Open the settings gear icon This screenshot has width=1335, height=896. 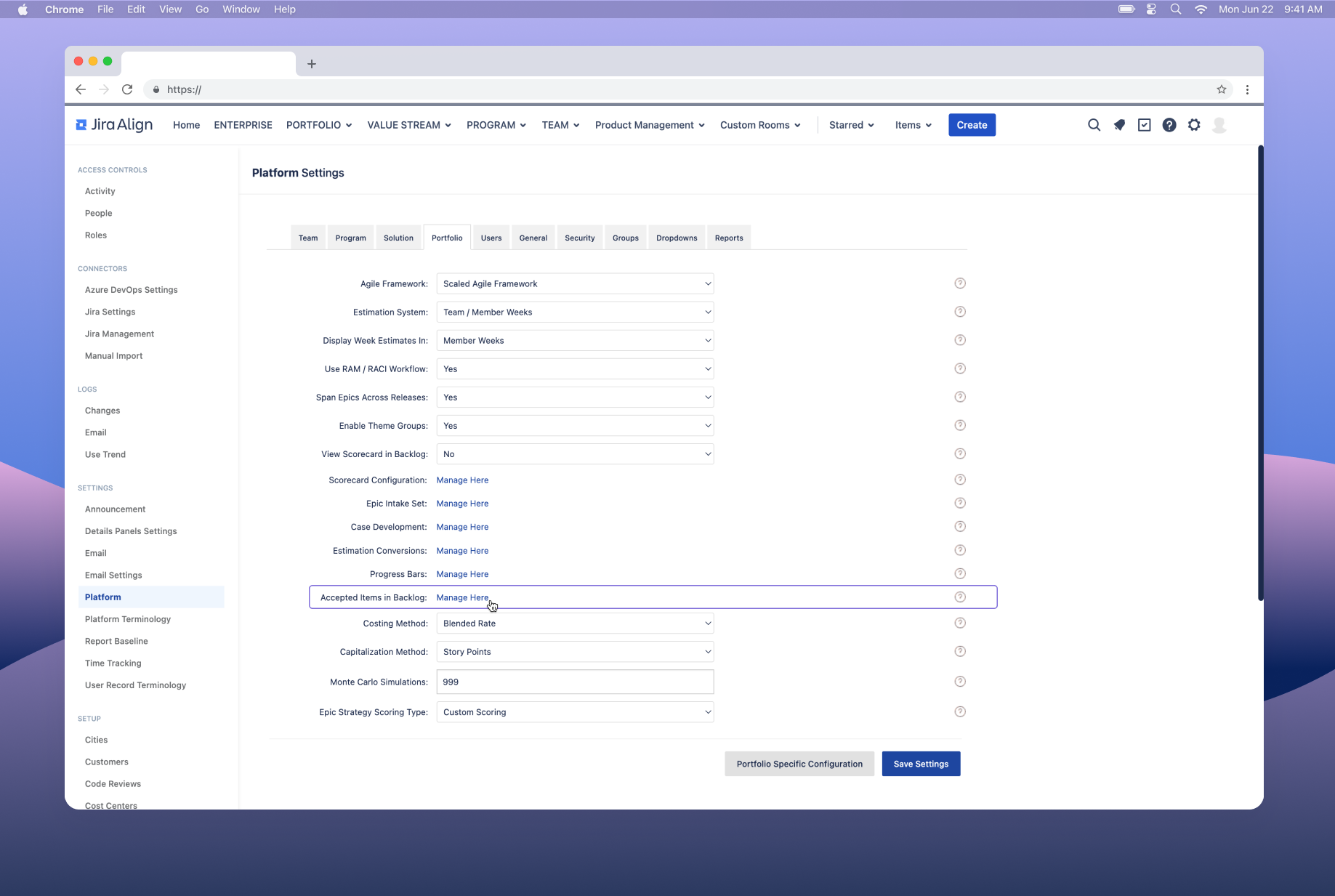1194,125
